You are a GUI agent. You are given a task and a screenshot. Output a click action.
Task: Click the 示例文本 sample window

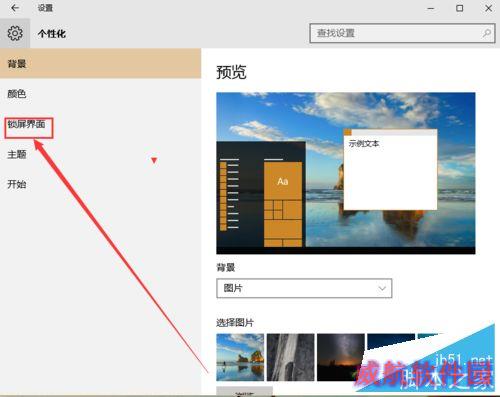click(390, 170)
